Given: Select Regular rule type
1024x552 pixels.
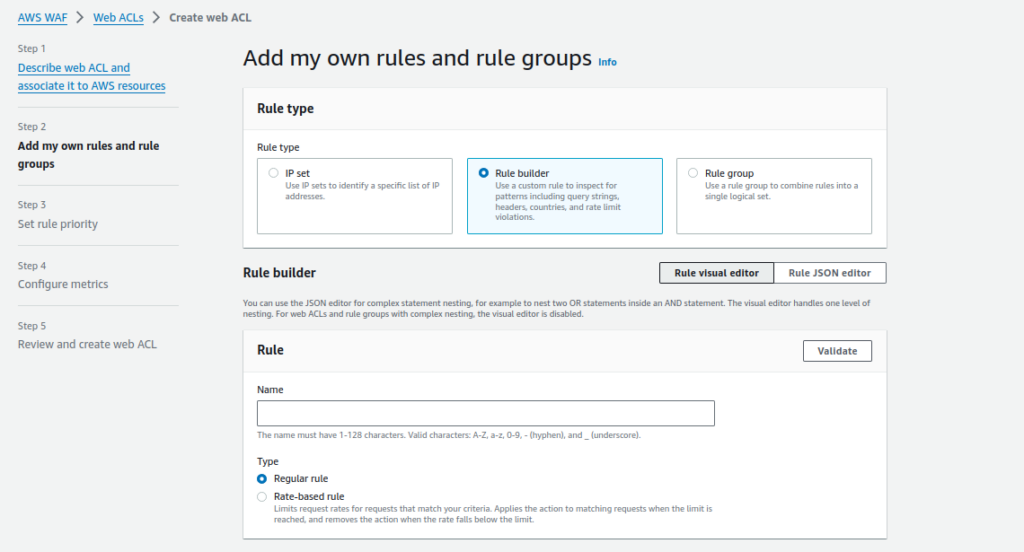Looking at the screenshot, I should click(x=262, y=479).
